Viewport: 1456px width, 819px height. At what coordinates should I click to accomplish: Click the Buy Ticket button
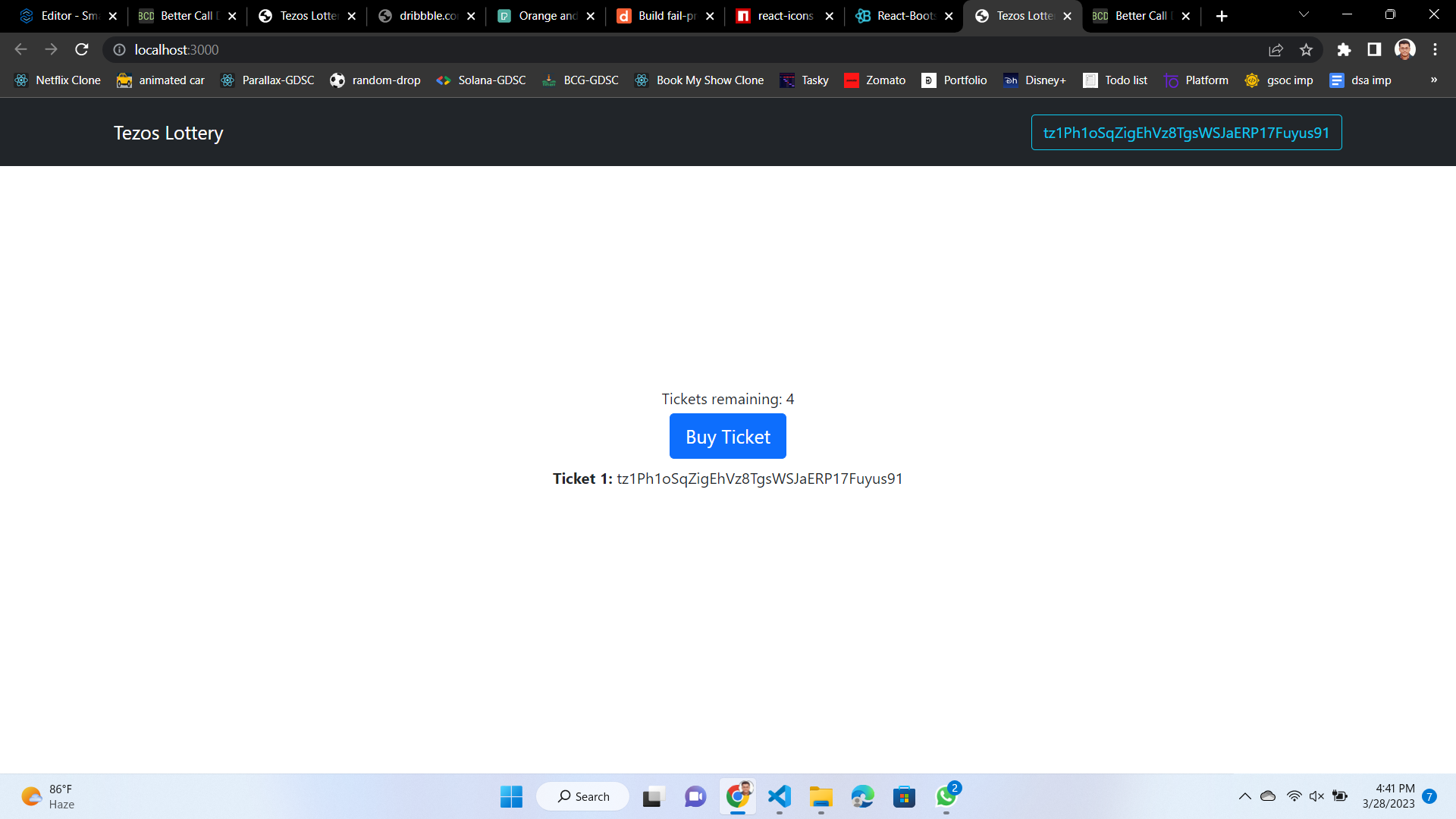(727, 437)
